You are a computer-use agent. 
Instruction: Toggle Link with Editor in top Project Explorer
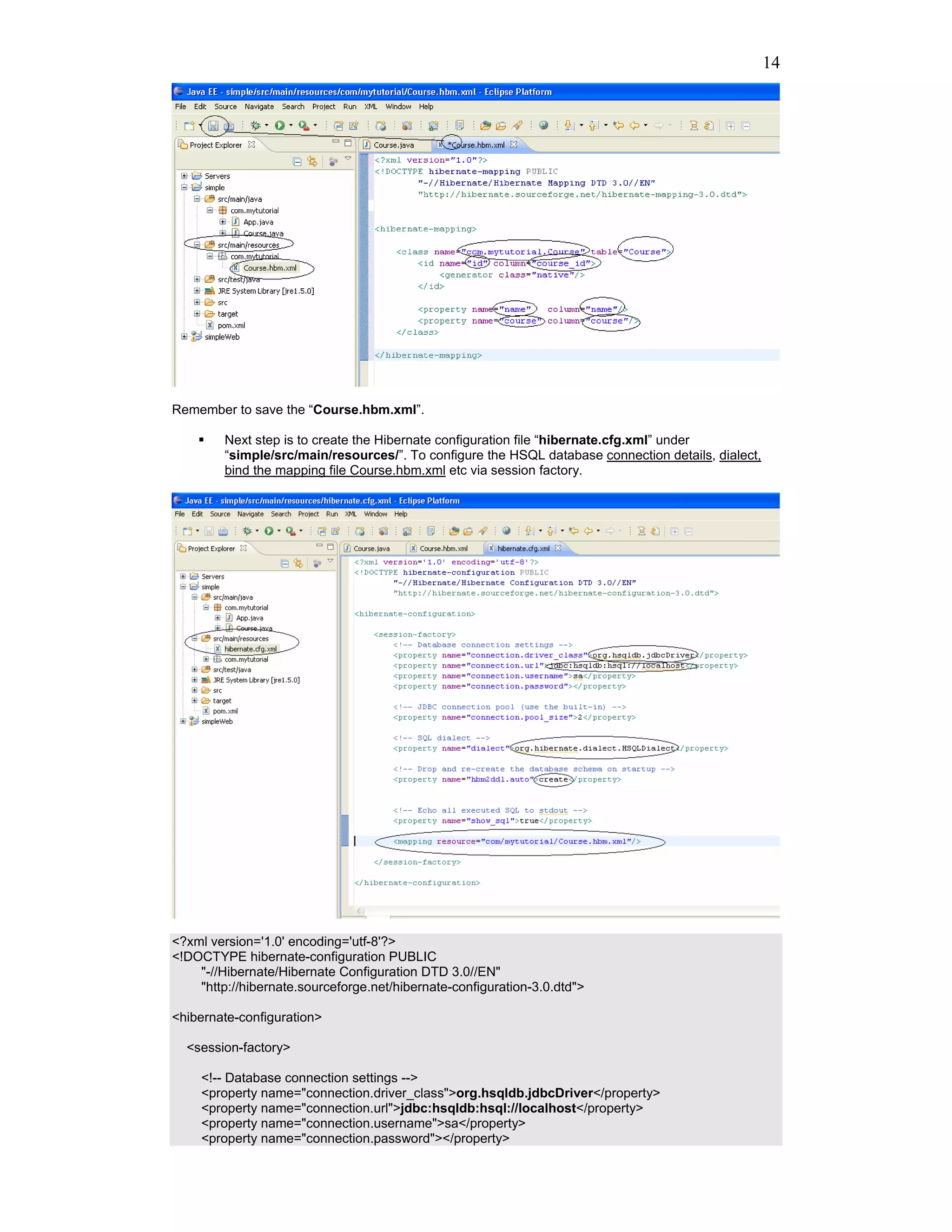312,162
